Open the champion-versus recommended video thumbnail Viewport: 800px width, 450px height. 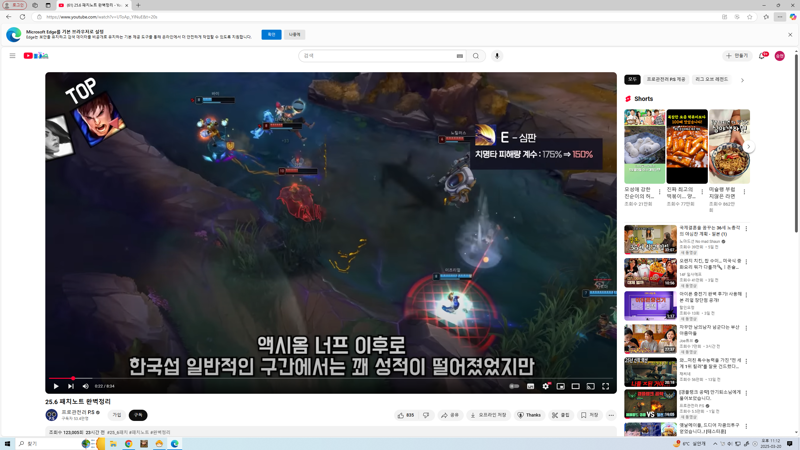[x=651, y=405]
